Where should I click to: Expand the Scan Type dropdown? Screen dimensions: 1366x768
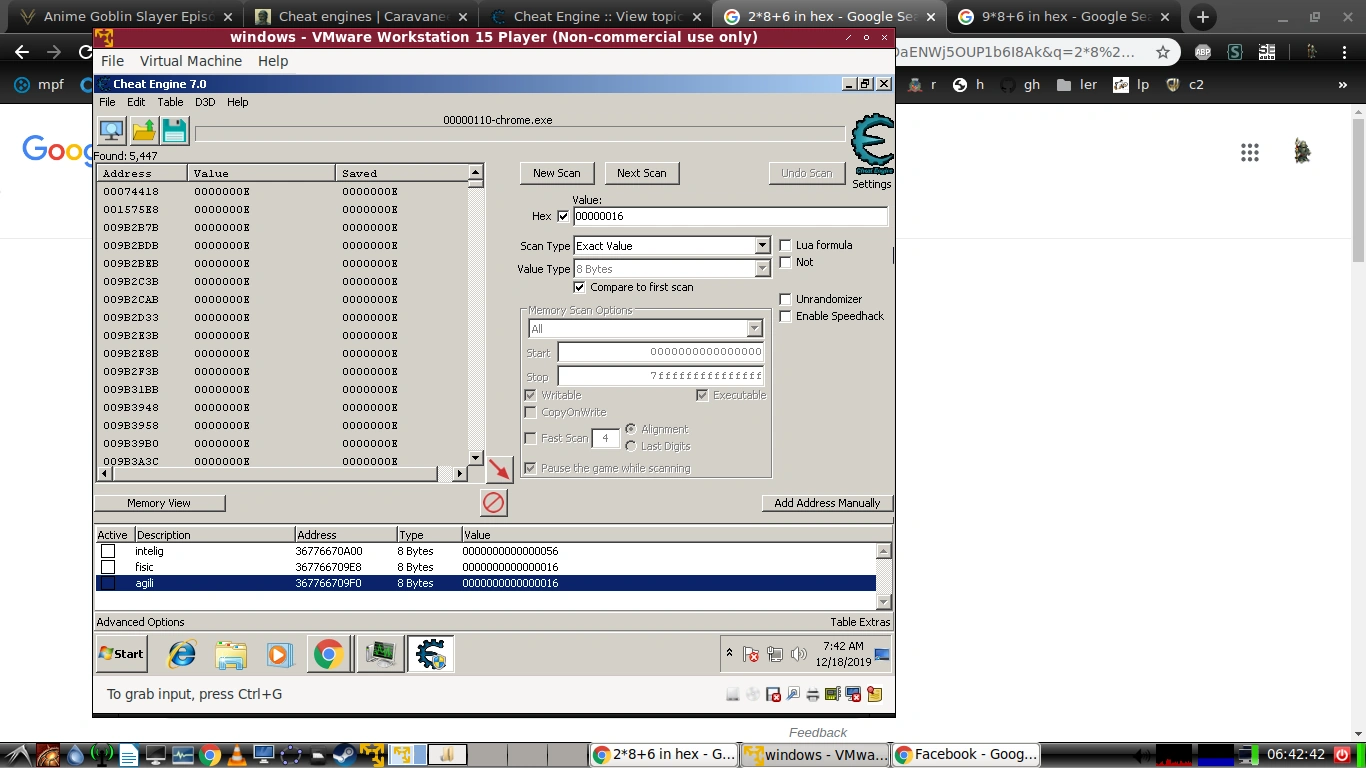point(762,246)
